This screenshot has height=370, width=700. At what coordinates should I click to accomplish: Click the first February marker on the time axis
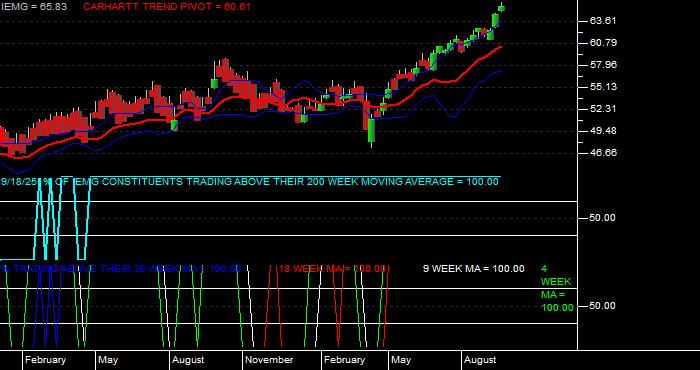click(x=45, y=360)
